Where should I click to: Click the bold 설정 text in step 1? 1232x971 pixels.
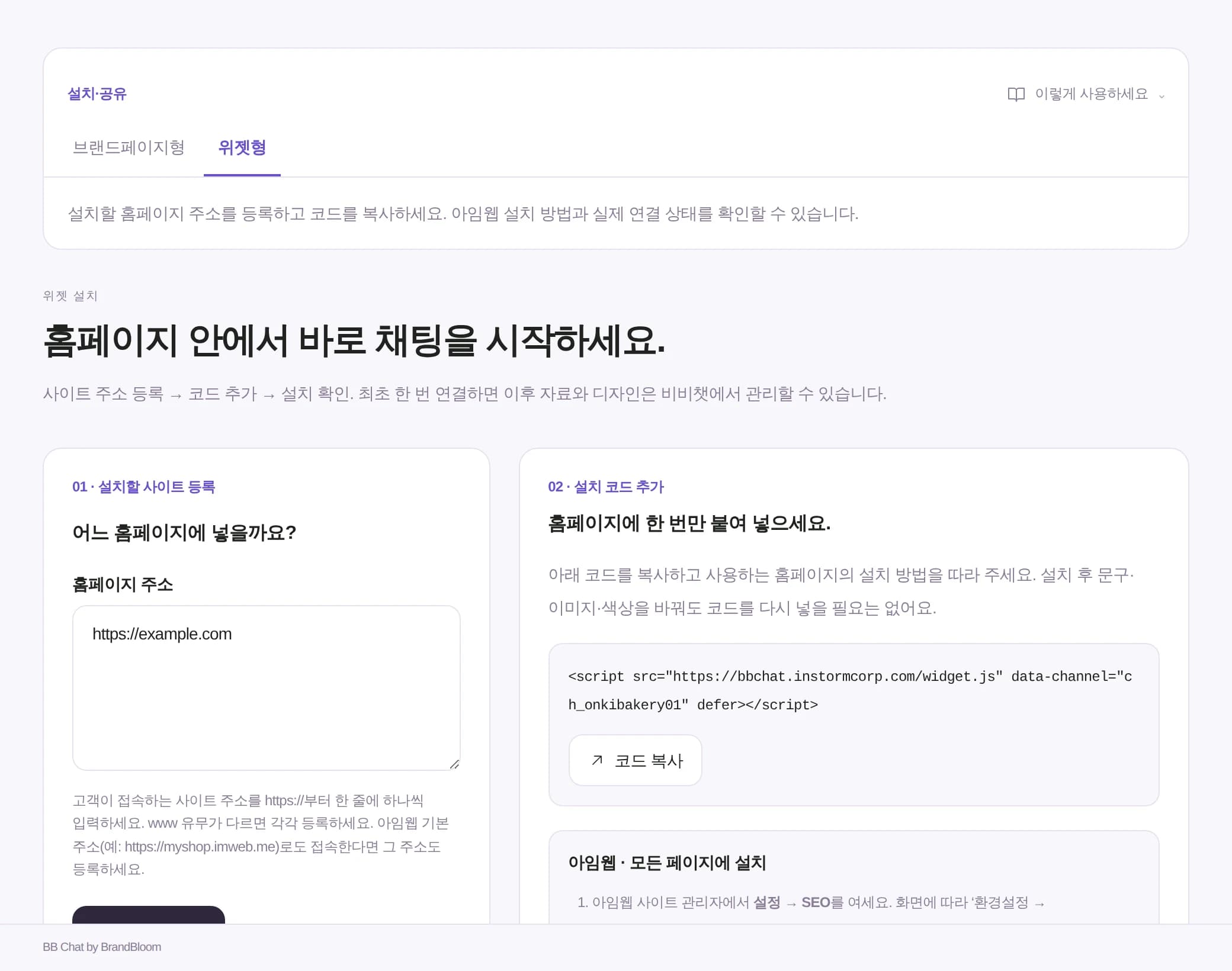[766, 902]
